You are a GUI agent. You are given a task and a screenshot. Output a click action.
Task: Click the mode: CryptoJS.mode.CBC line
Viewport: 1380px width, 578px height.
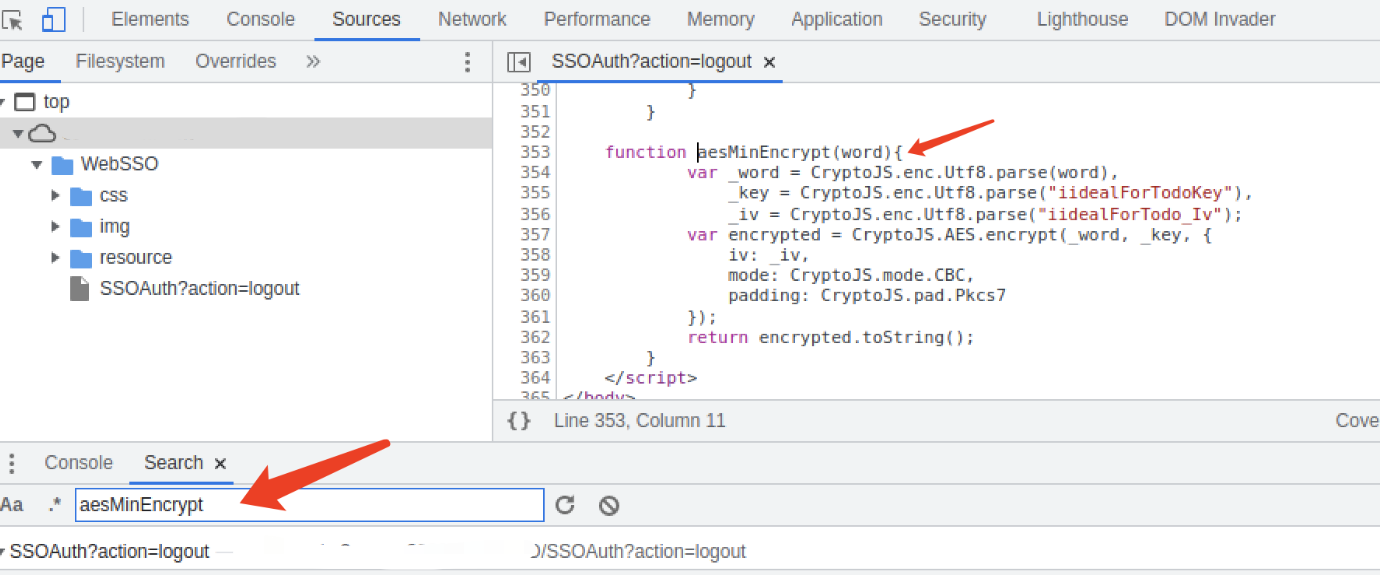850,276
